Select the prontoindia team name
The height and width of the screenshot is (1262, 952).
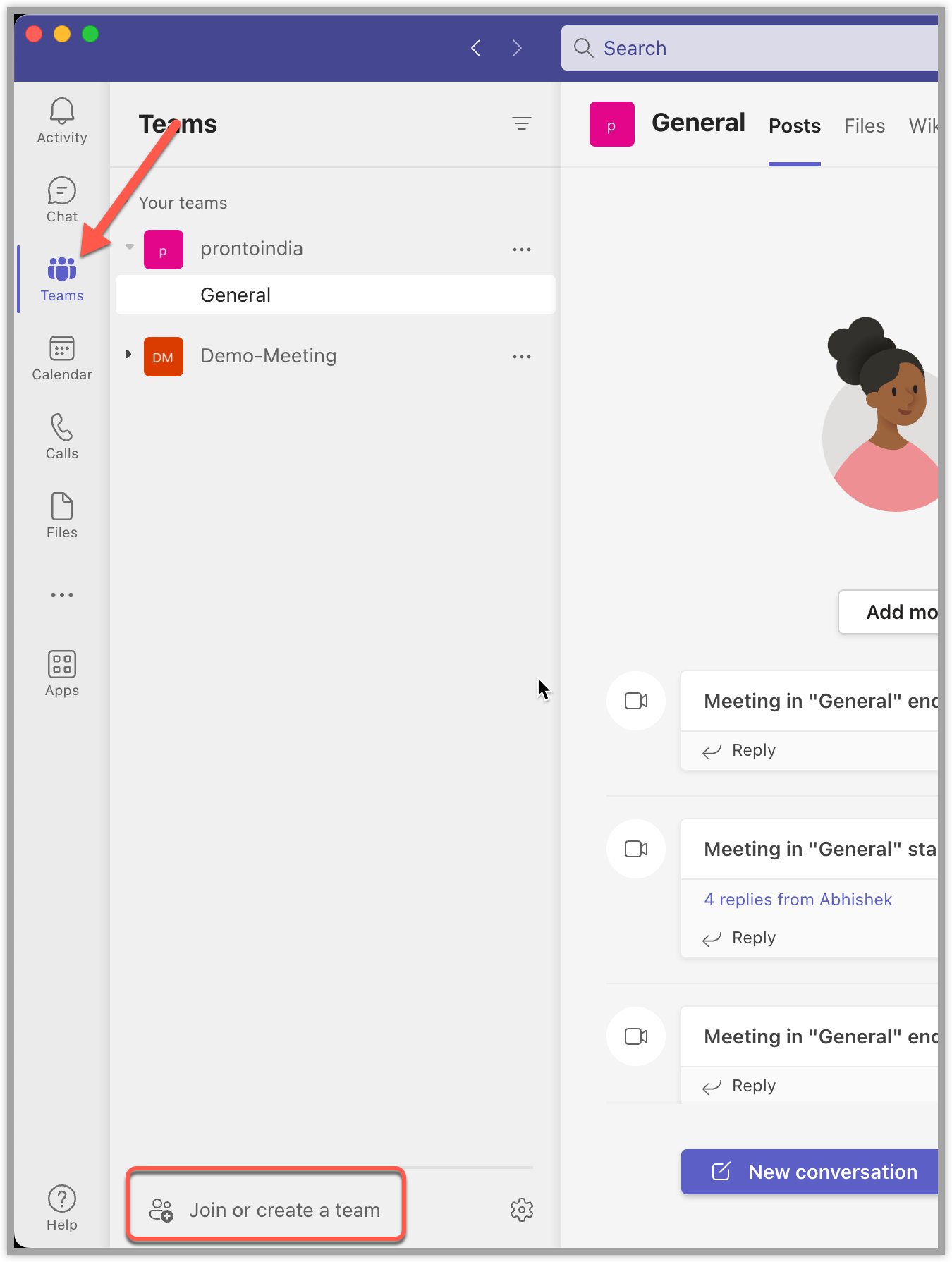point(252,249)
